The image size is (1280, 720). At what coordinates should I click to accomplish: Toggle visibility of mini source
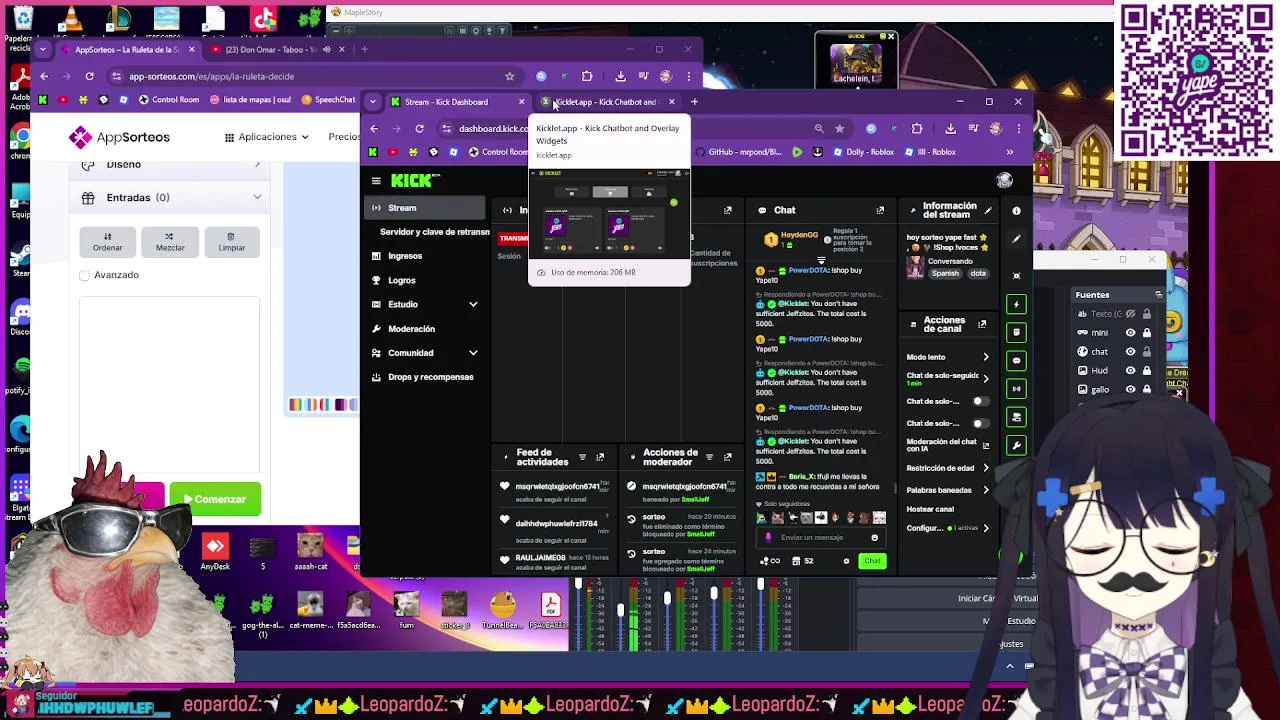point(1131,333)
